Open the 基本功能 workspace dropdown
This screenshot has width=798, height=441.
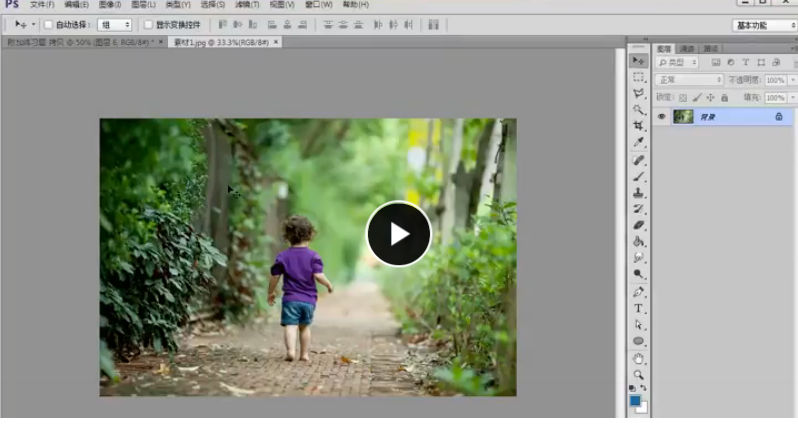(x=765, y=25)
